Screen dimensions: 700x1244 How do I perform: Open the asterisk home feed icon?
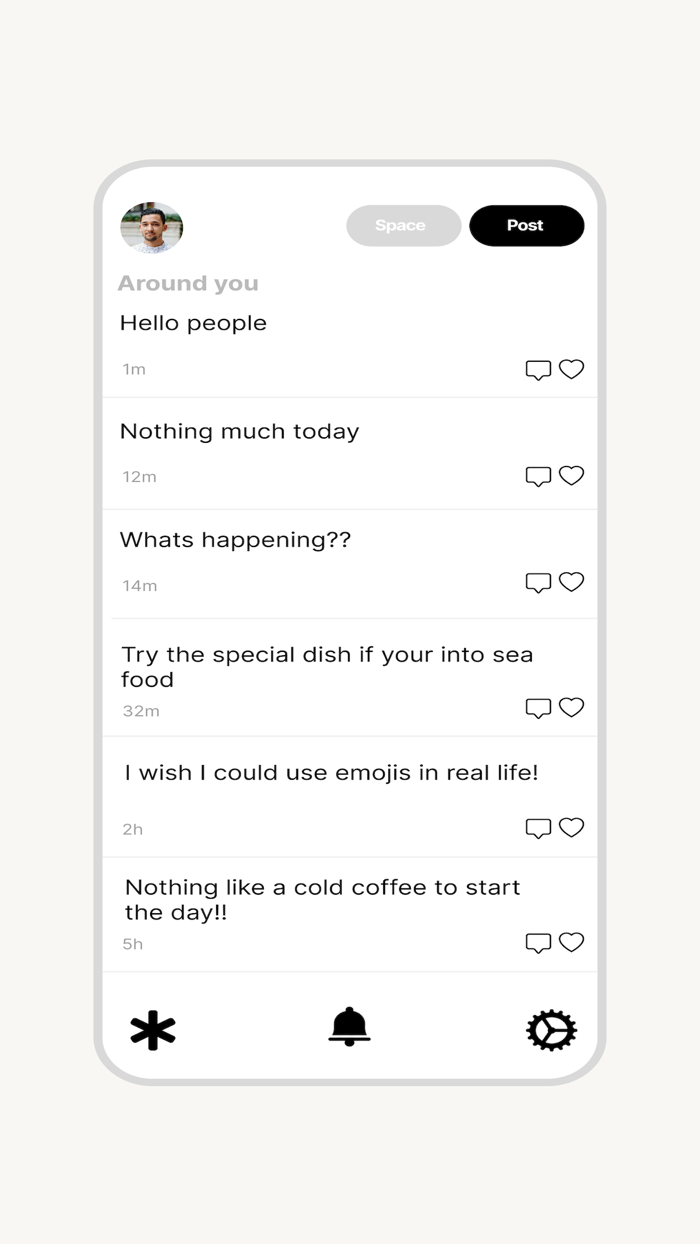click(x=153, y=1030)
